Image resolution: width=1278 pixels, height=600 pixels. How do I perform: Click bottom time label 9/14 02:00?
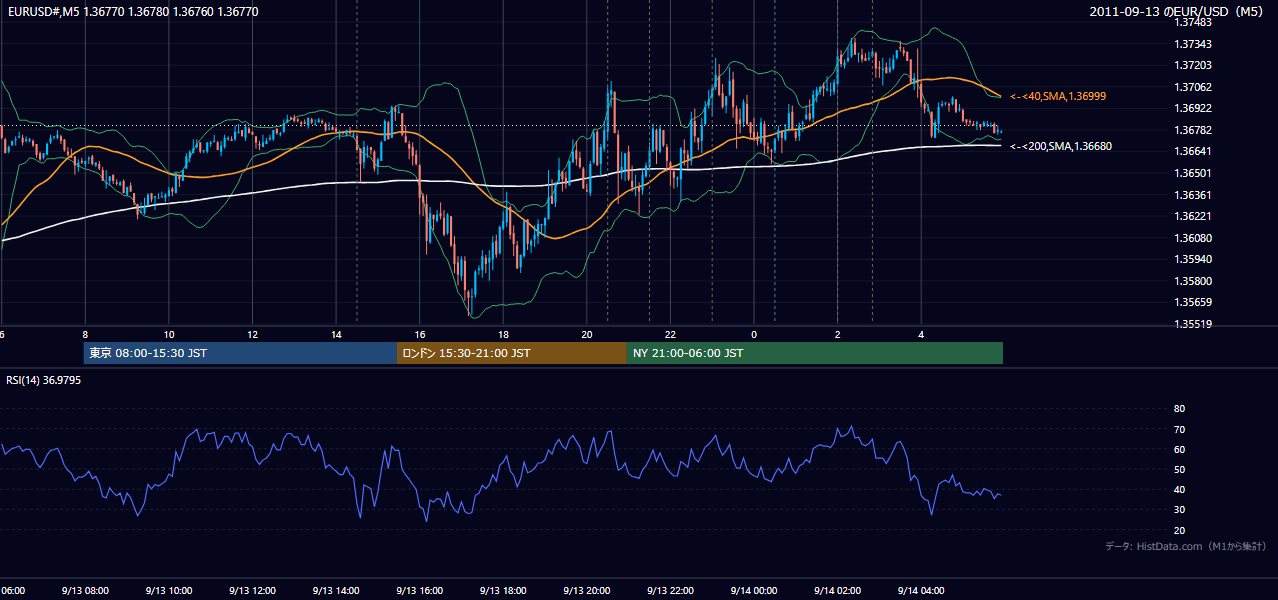click(837, 591)
